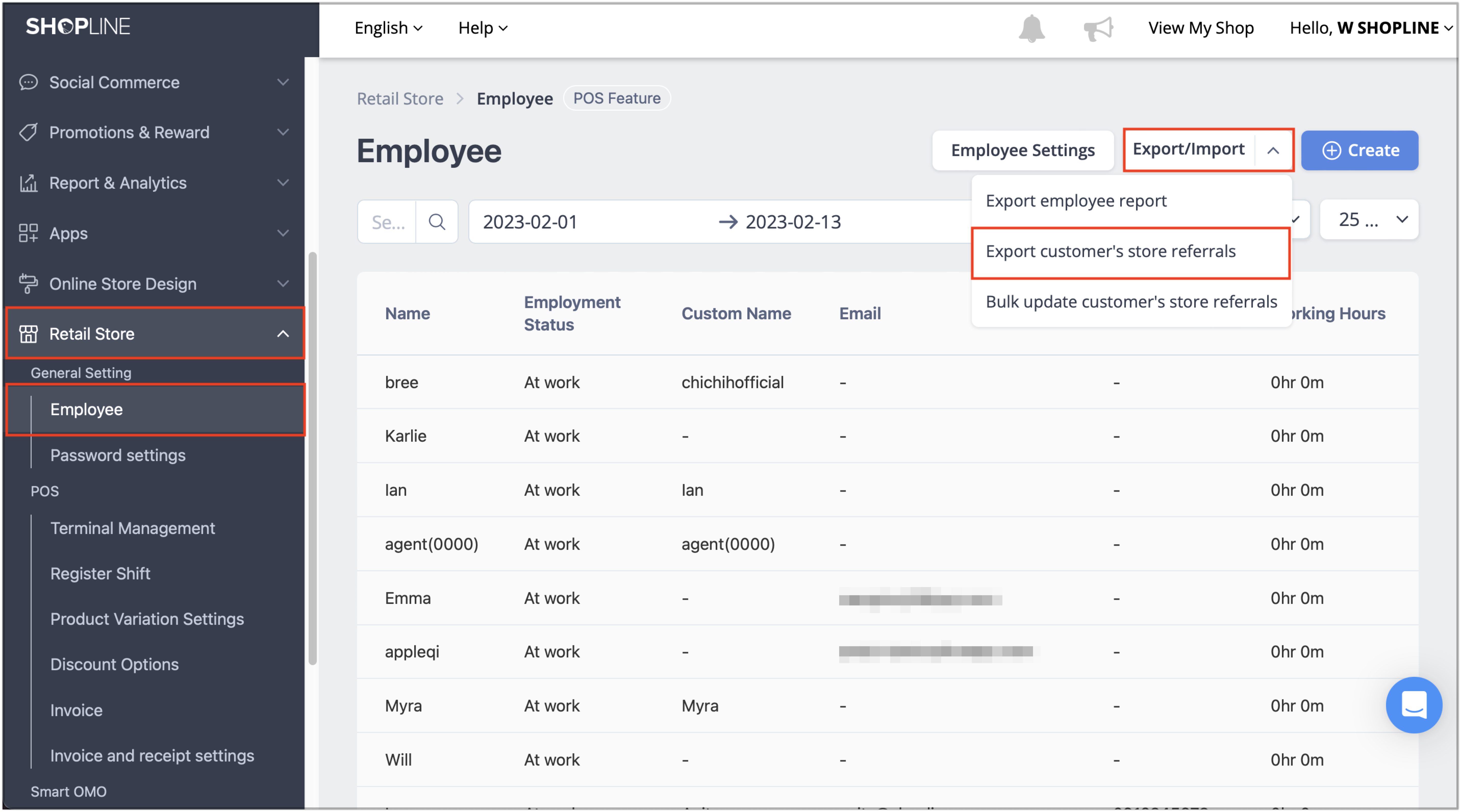Click the Apps grid icon
1461x812 pixels.
tap(28, 233)
